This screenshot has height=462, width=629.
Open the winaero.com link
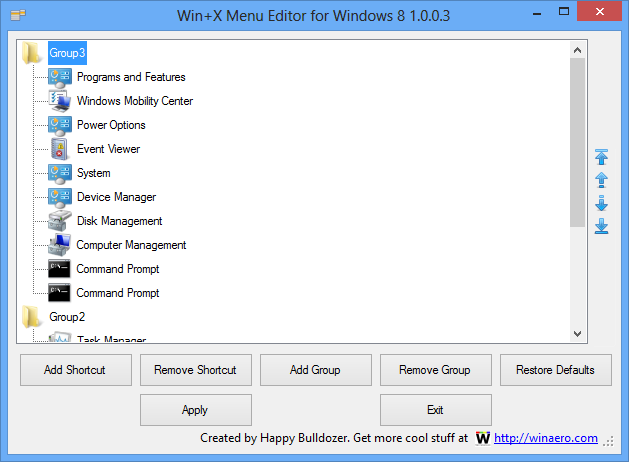pos(546,438)
